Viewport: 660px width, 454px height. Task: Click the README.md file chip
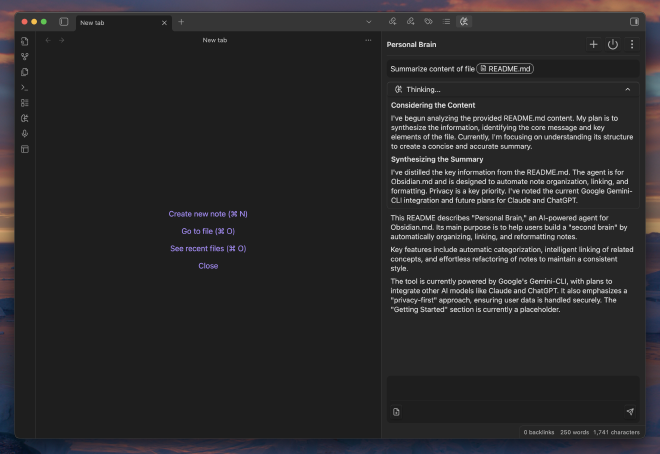pos(504,68)
